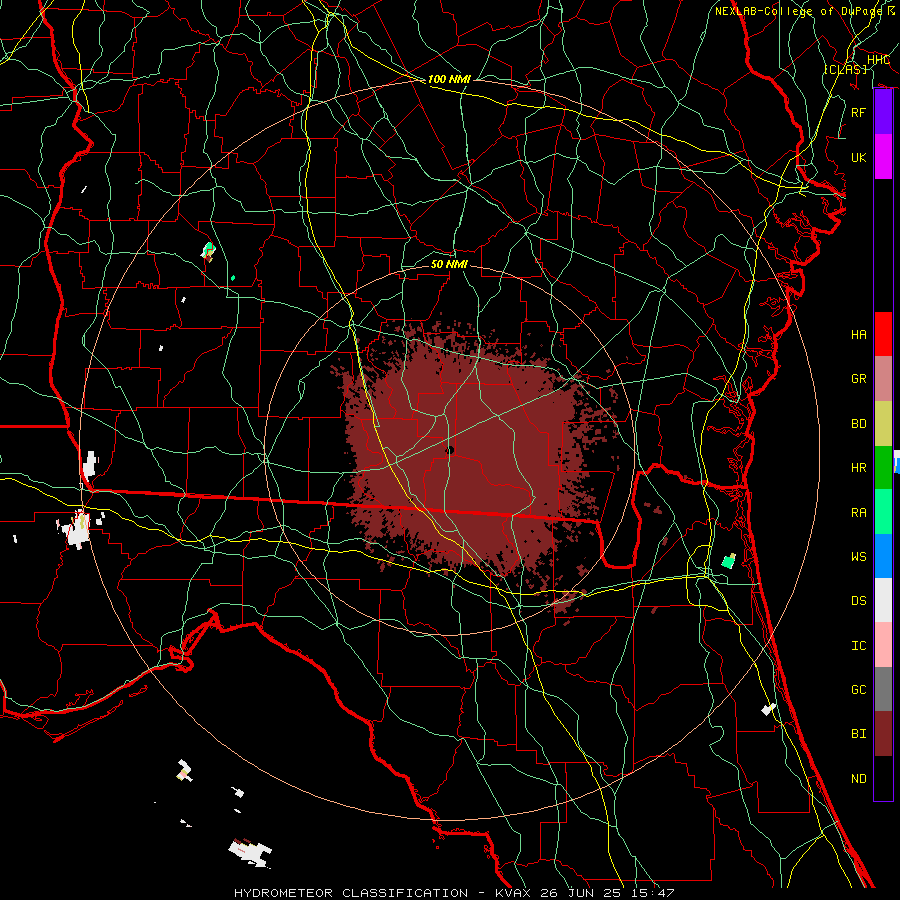
Task: Pick the blue WS legend swatch
Action: (x=883, y=556)
